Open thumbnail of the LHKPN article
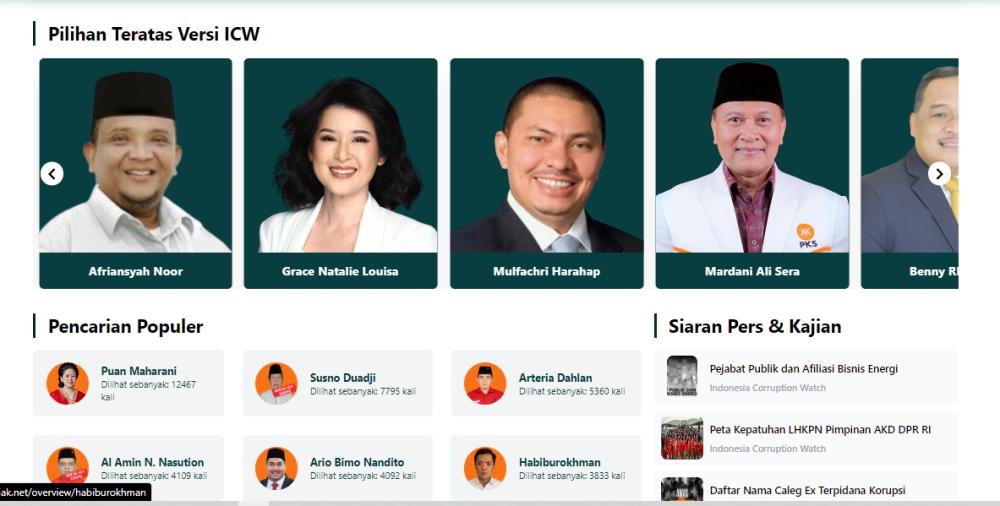The width and height of the screenshot is (1000, 506). pyautogui.click(x=682, y=438)
